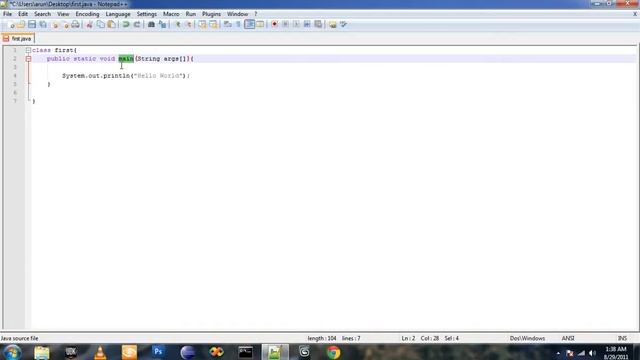Click the Save All toolbar icon

tap(43, 24)
